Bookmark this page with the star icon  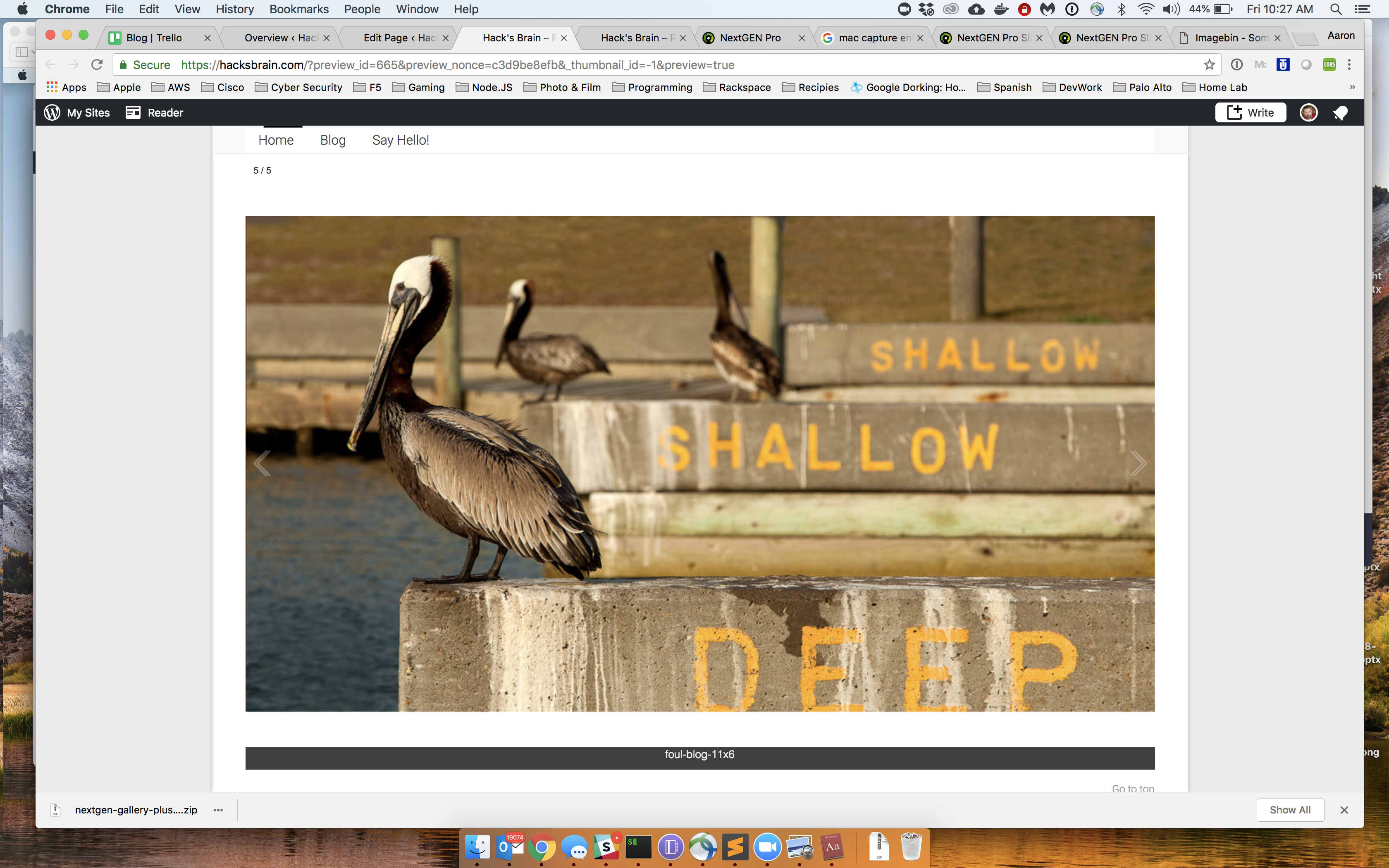point(1209,64)
